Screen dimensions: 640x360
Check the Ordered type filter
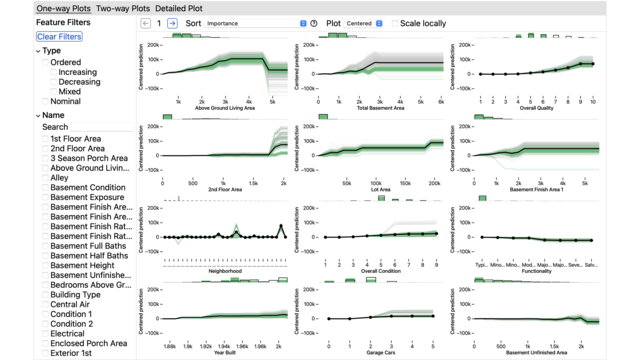click(x=45, y=62)
